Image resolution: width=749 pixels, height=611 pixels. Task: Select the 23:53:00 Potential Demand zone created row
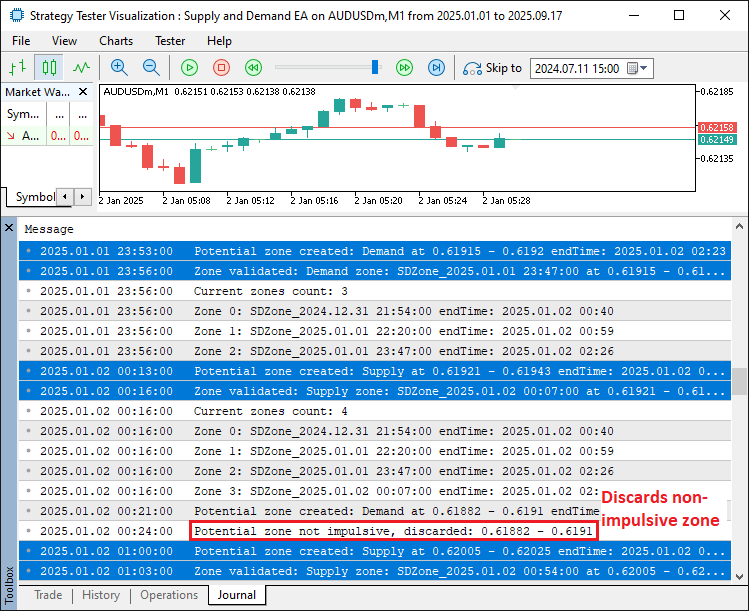[x=375, y=251]
